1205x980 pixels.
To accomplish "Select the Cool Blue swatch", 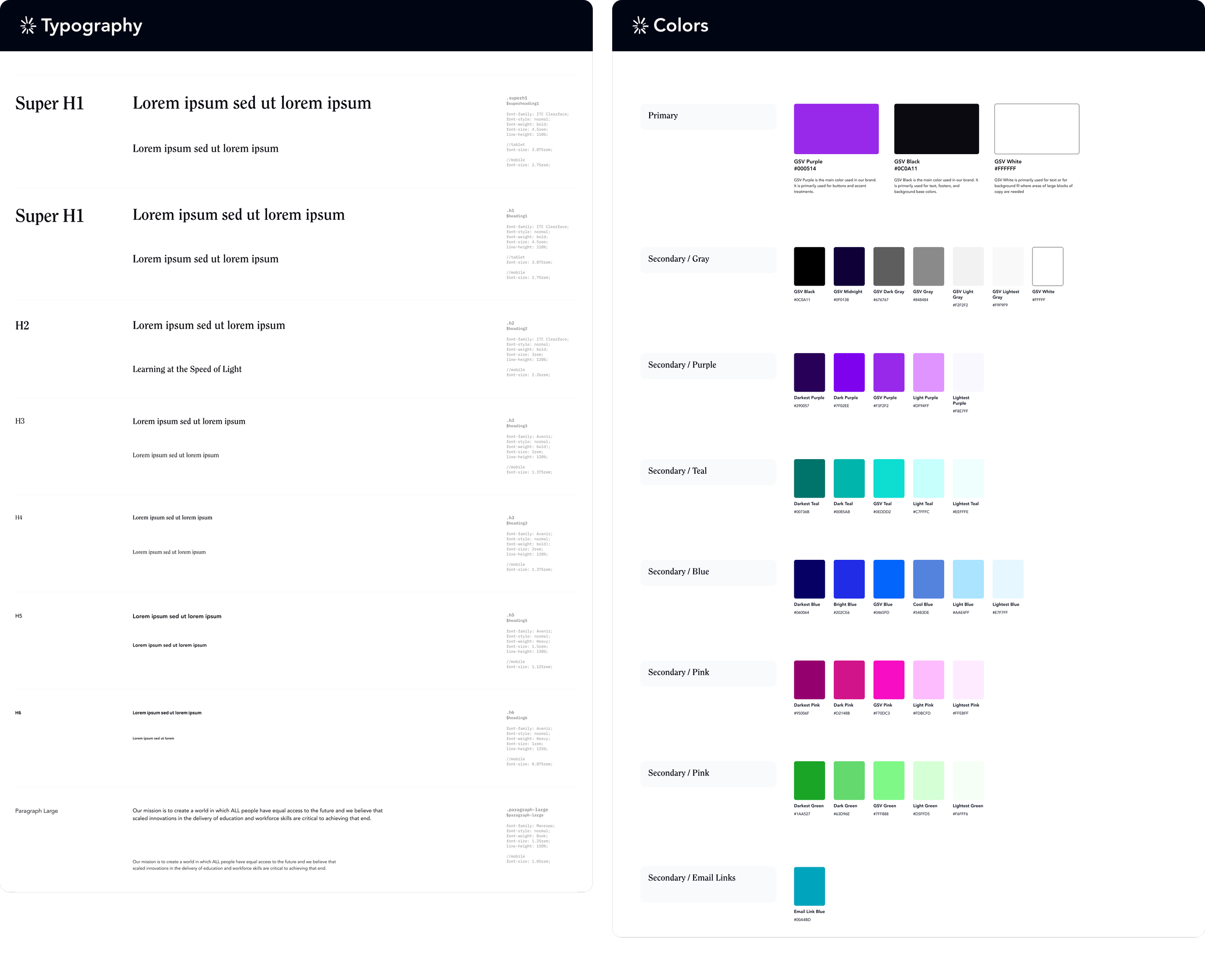I will tap(928, 579).
